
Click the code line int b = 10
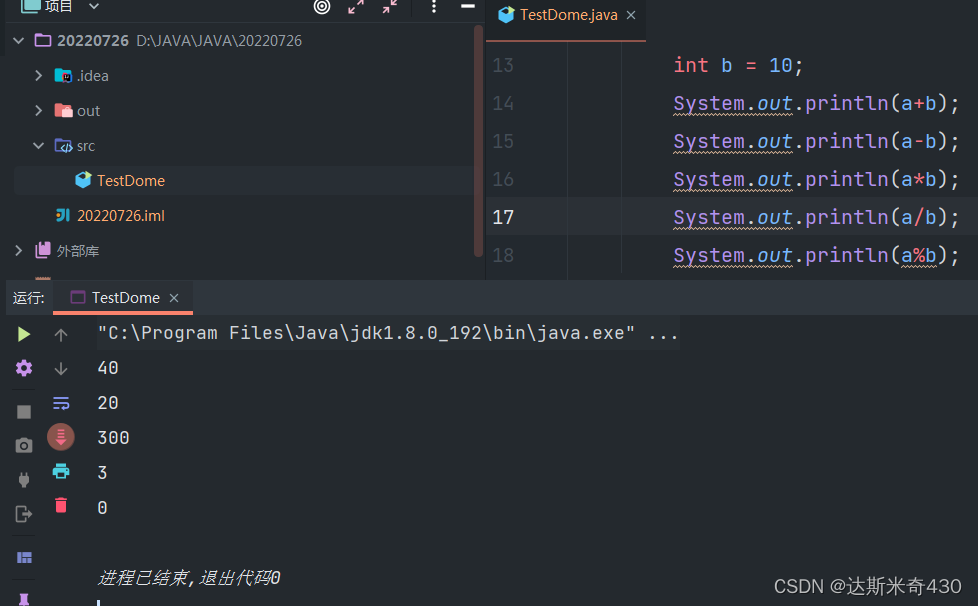(x=738, y=65)
